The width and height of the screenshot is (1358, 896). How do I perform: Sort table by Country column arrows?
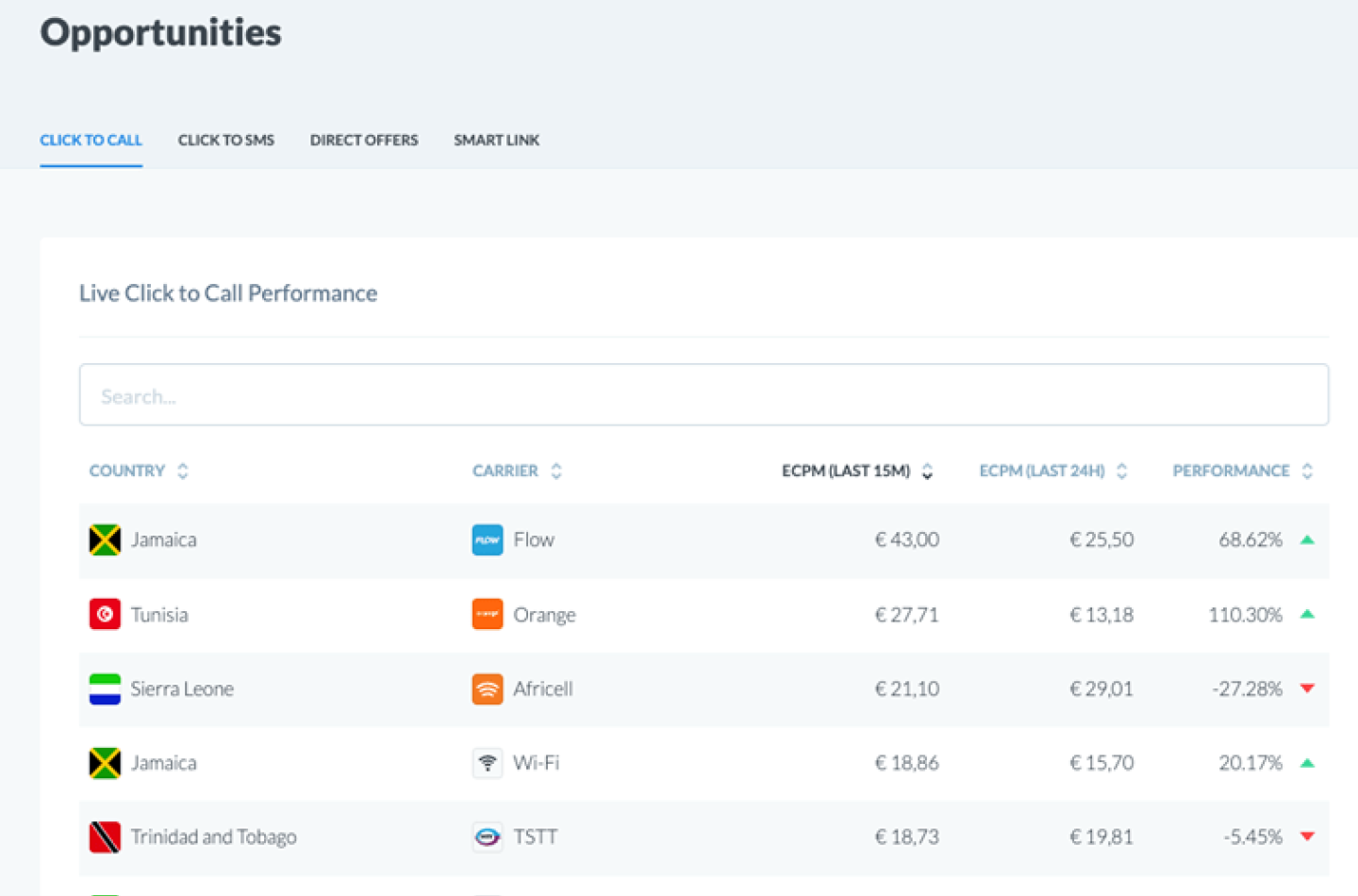[183, 472]
